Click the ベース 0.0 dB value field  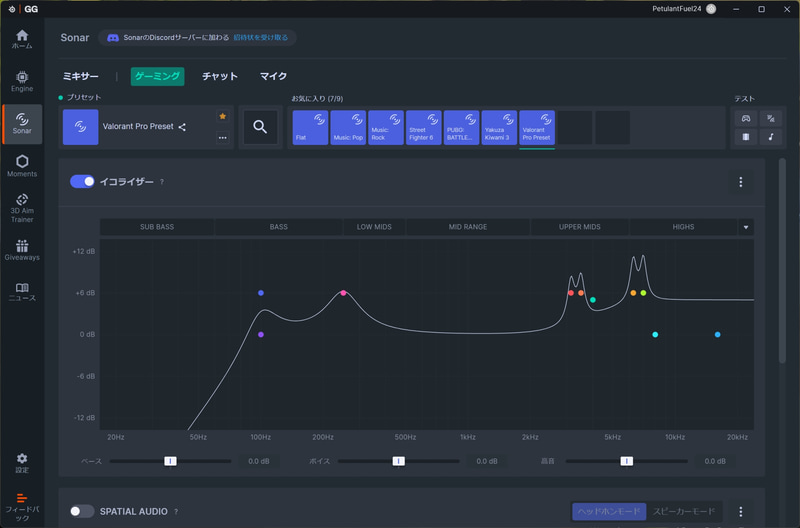point(259,461)
